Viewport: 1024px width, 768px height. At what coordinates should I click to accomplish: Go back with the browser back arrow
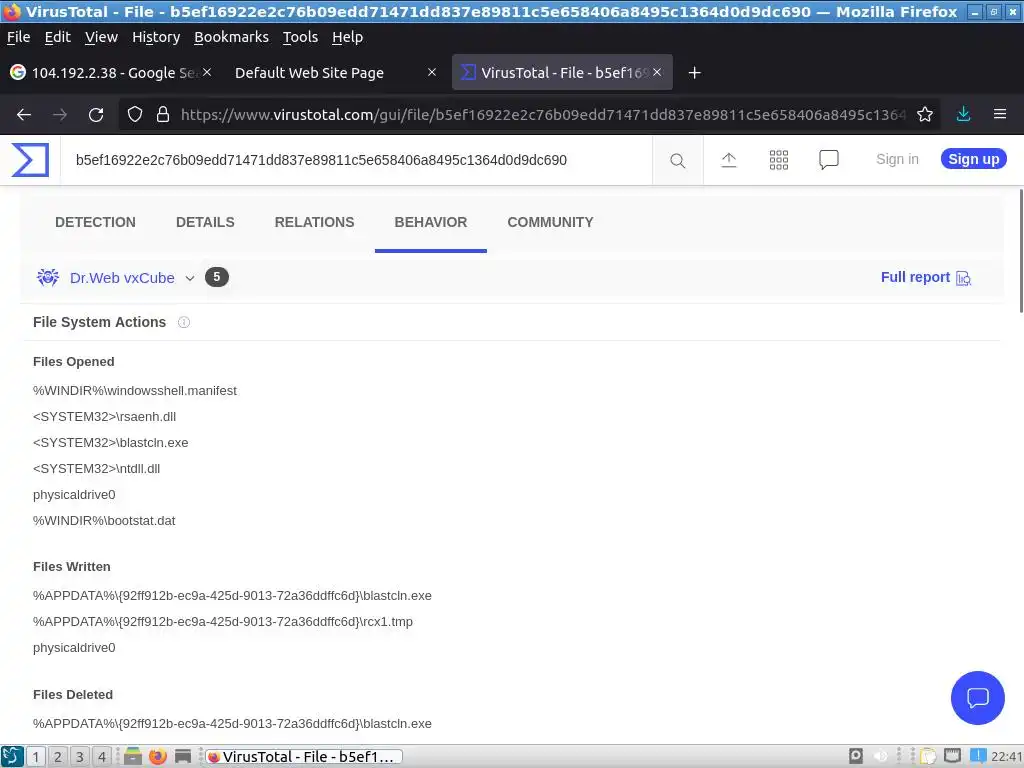pos(24,115)
